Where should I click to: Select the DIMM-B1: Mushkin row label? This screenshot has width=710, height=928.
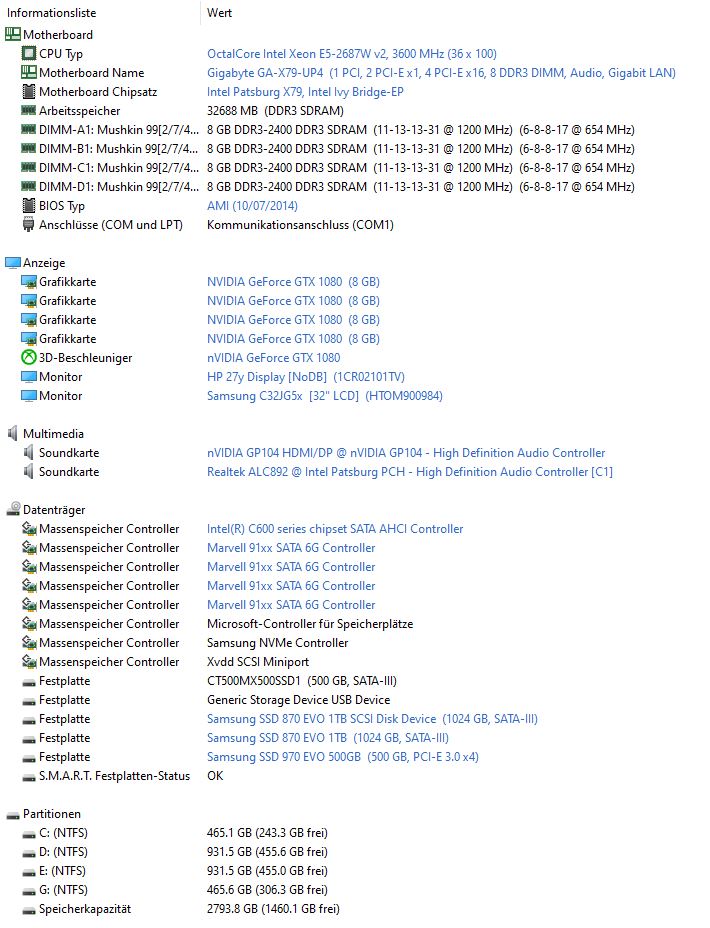click(x=118, y=148)
